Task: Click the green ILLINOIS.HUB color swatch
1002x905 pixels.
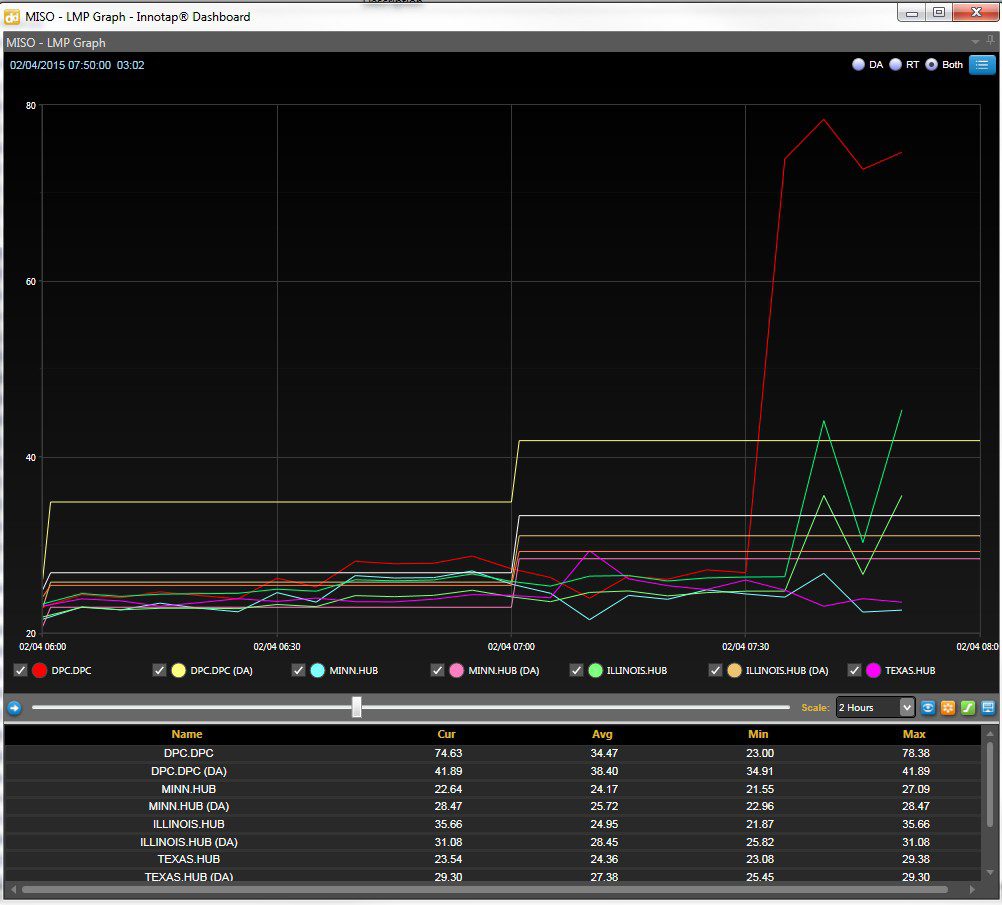Action: tap(596, 670)
